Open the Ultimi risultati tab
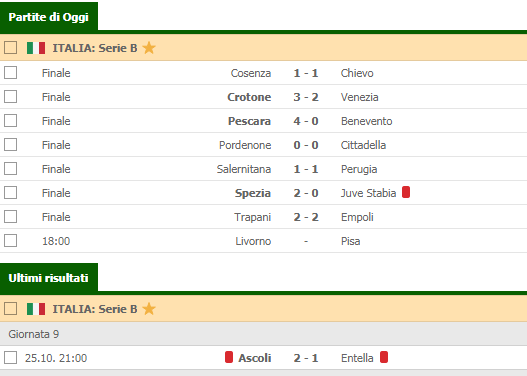 pos(49,278)
